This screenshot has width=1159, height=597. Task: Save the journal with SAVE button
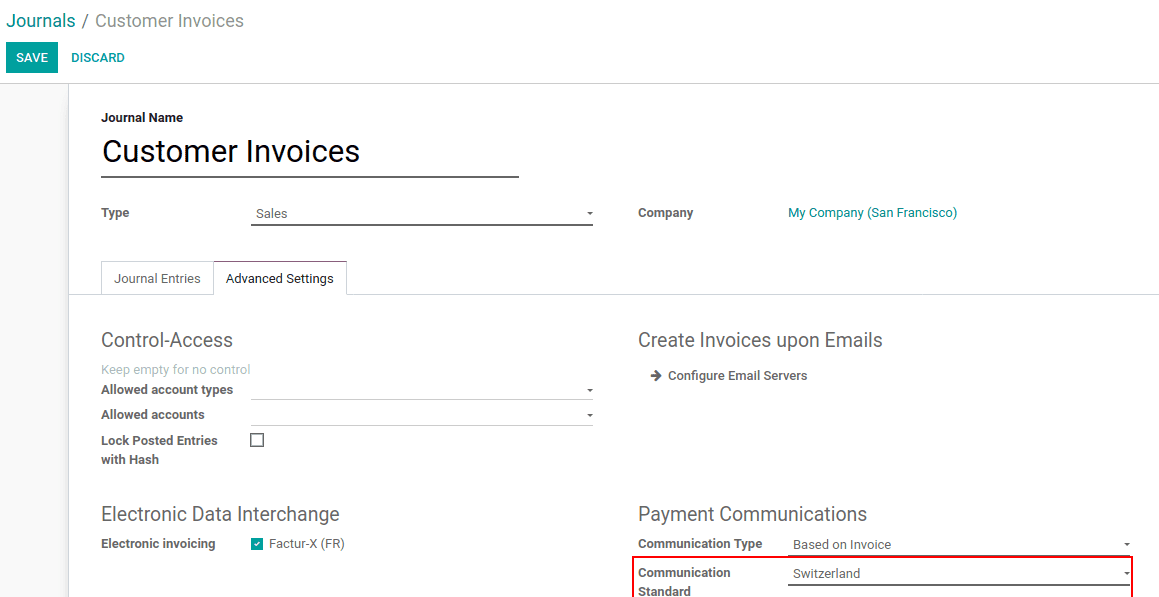pyautogui.click(x=32, y=58)
